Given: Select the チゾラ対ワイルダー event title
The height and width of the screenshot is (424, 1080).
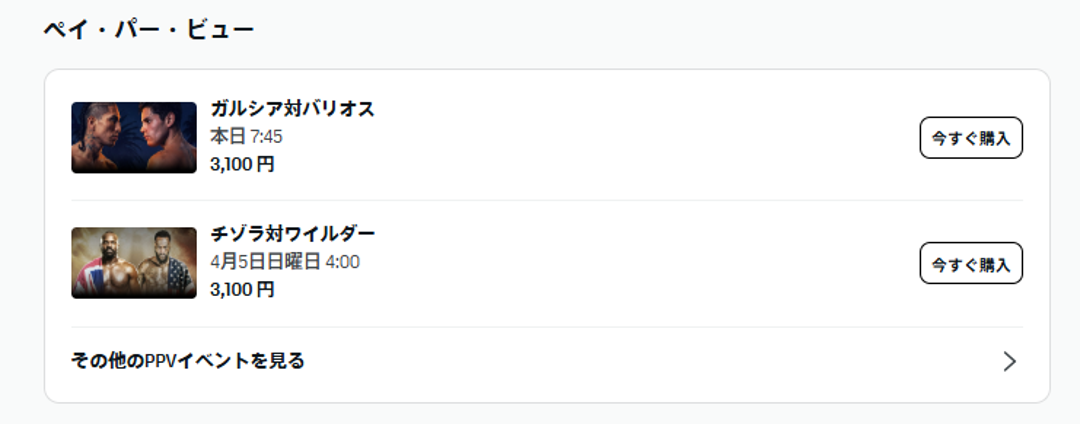Looking at the screenshot, I should click(292, 235).
